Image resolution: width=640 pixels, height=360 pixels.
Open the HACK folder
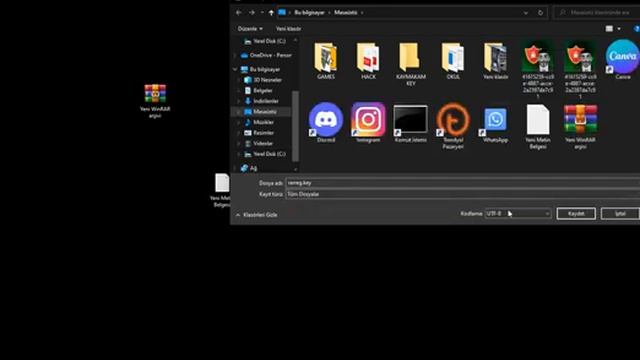point(368,60)
